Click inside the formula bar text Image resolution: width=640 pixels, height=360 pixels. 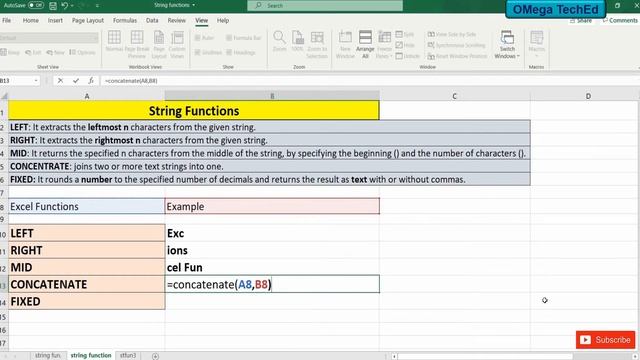click(x=131, y=81)
